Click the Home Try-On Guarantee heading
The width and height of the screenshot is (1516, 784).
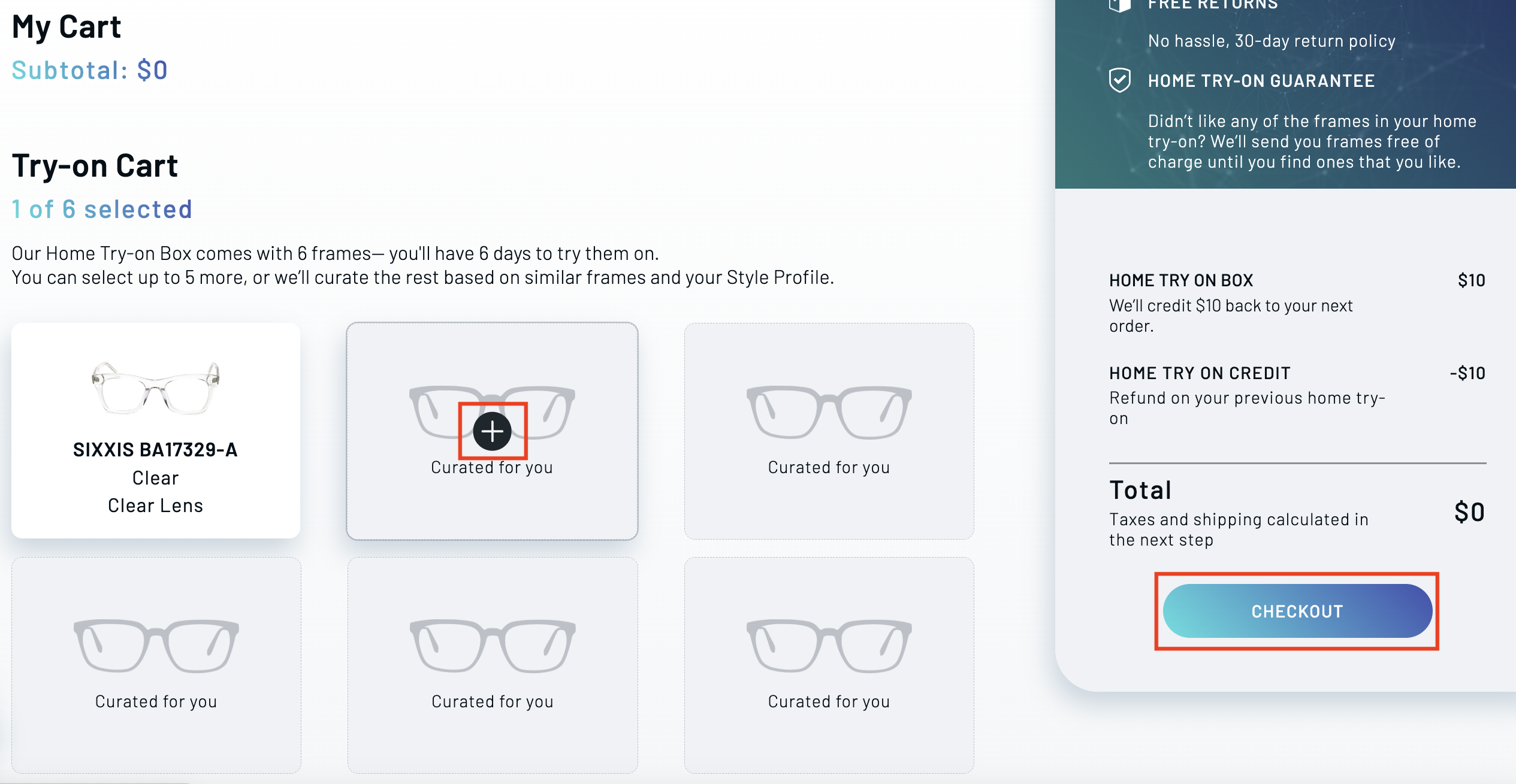tap(1261, 81)
